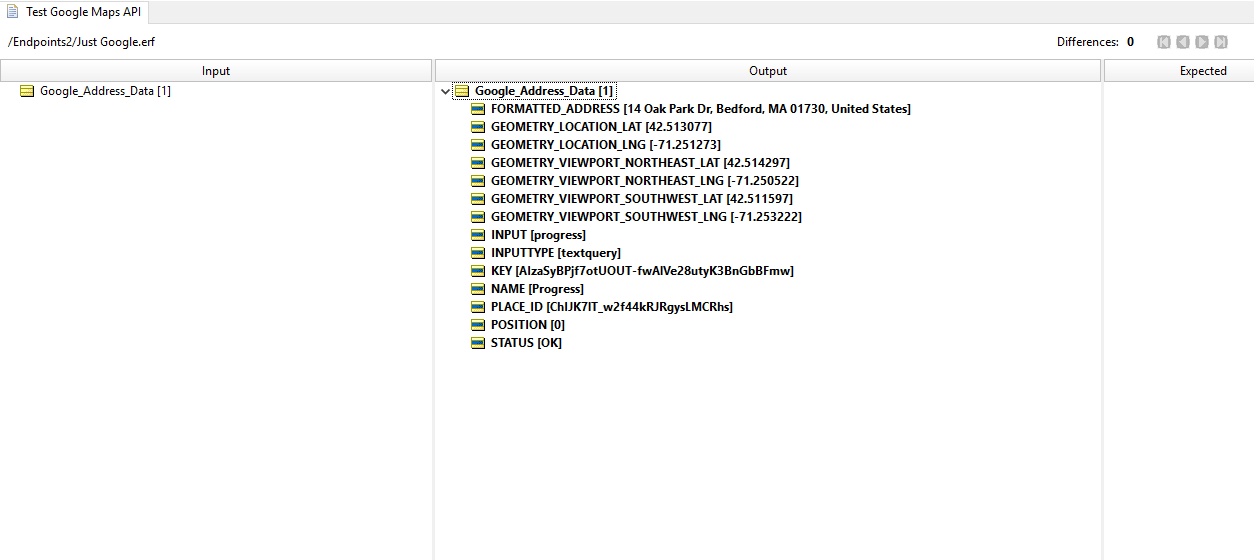The height and width of the screenshot is (560, 1254).
Task: Click the Input Google_Address_Data table icon
Action: [27, 91]
